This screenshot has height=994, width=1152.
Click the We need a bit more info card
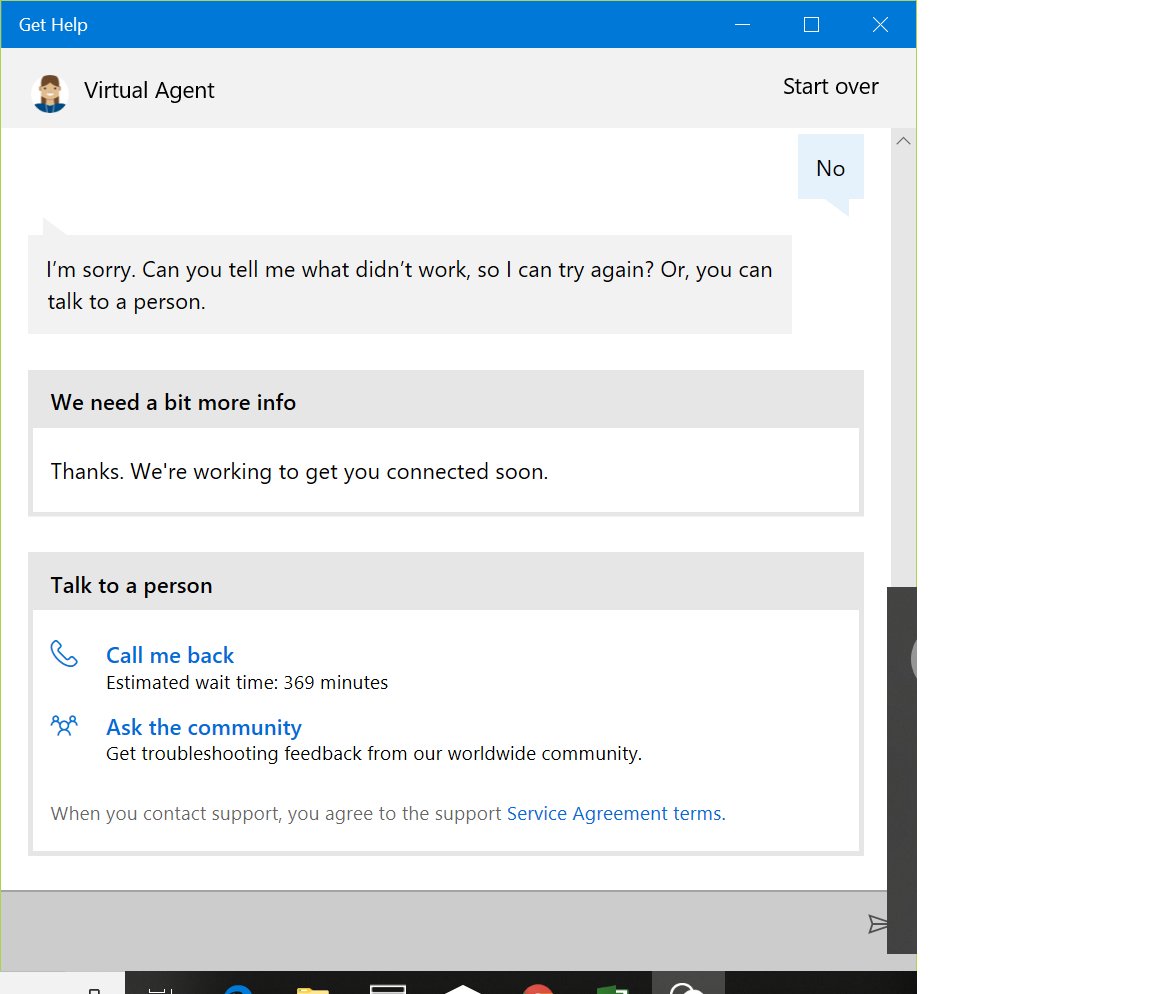click(445, 442)
